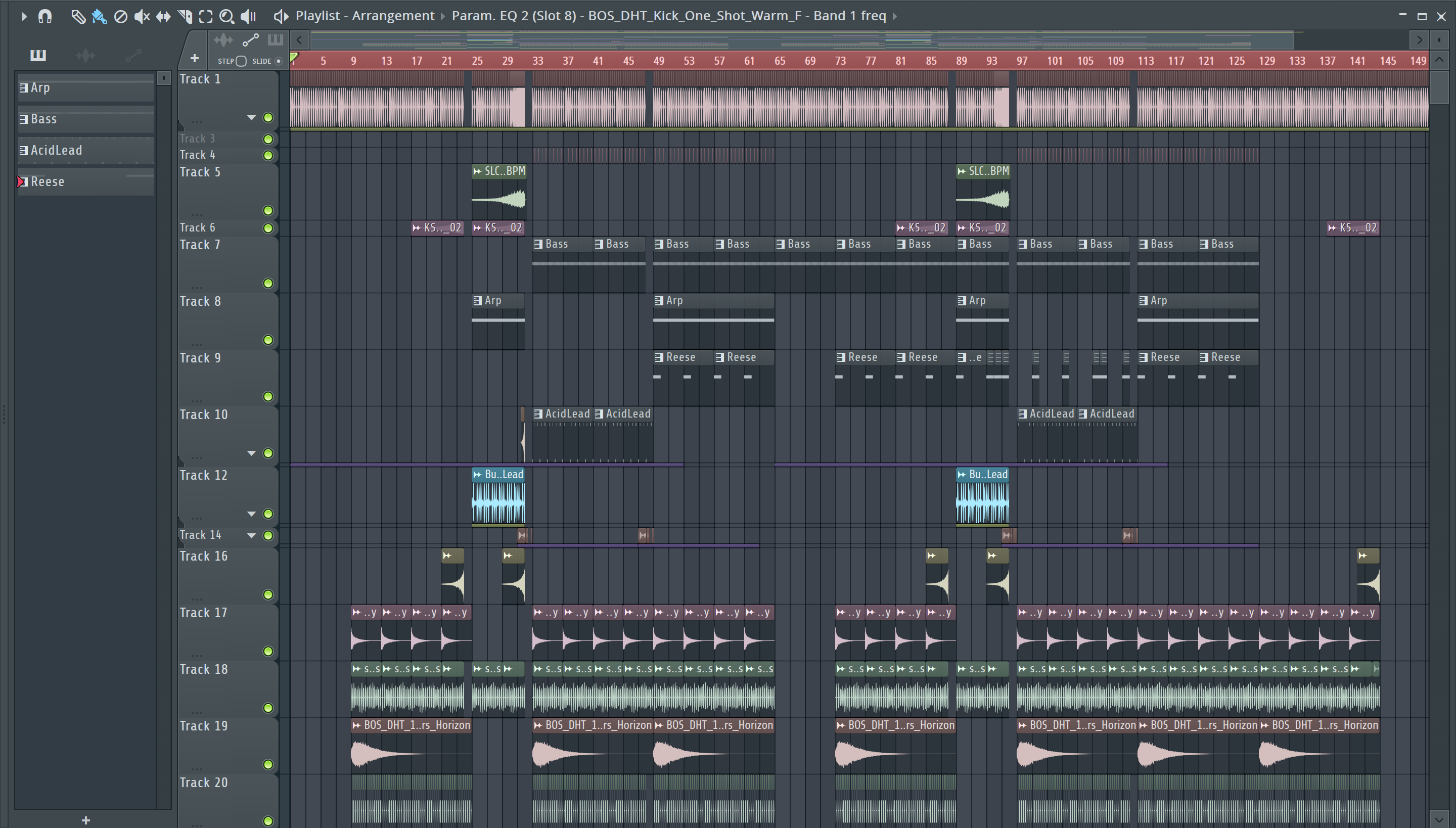Select the Mute tool speaker icon
Image resolution: width=1456 pixels, height=828 pixels.
coord(142,17)
